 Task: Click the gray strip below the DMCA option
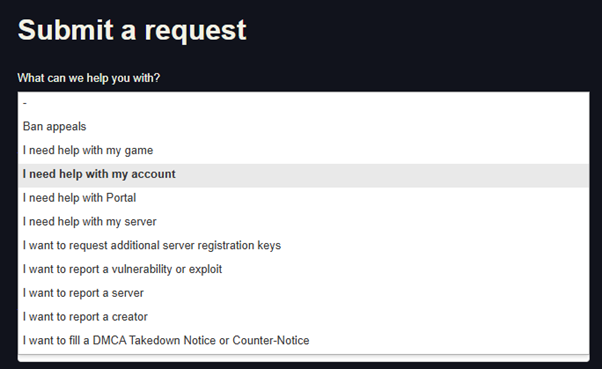point(303,358)
